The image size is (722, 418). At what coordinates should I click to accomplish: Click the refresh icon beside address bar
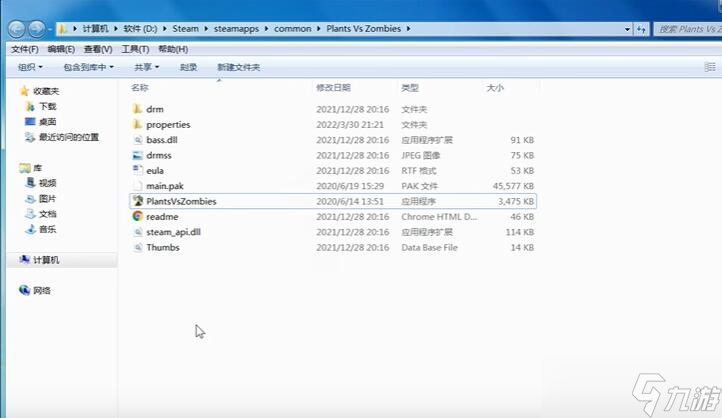[641, 29]
